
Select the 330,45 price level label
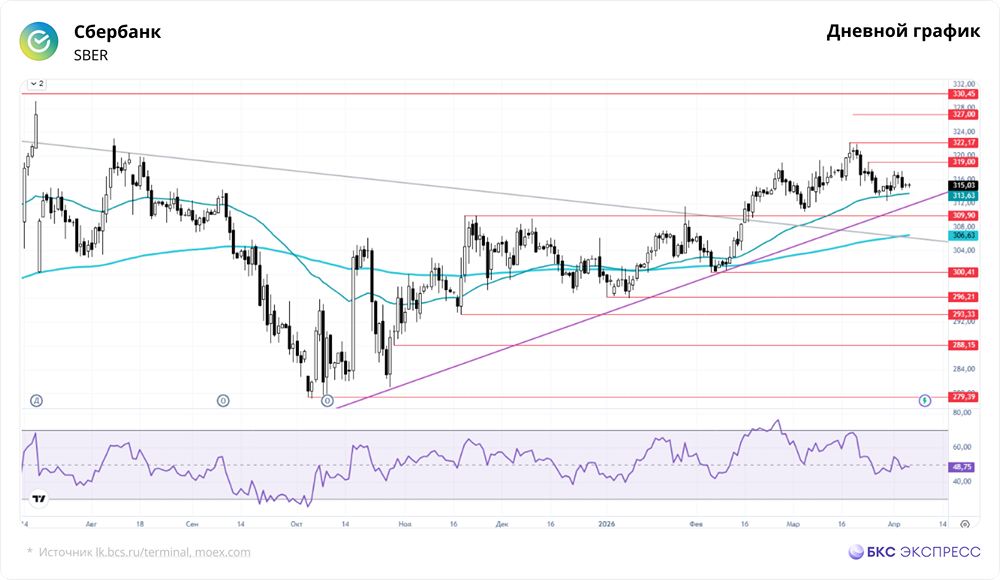pos(963,94)
